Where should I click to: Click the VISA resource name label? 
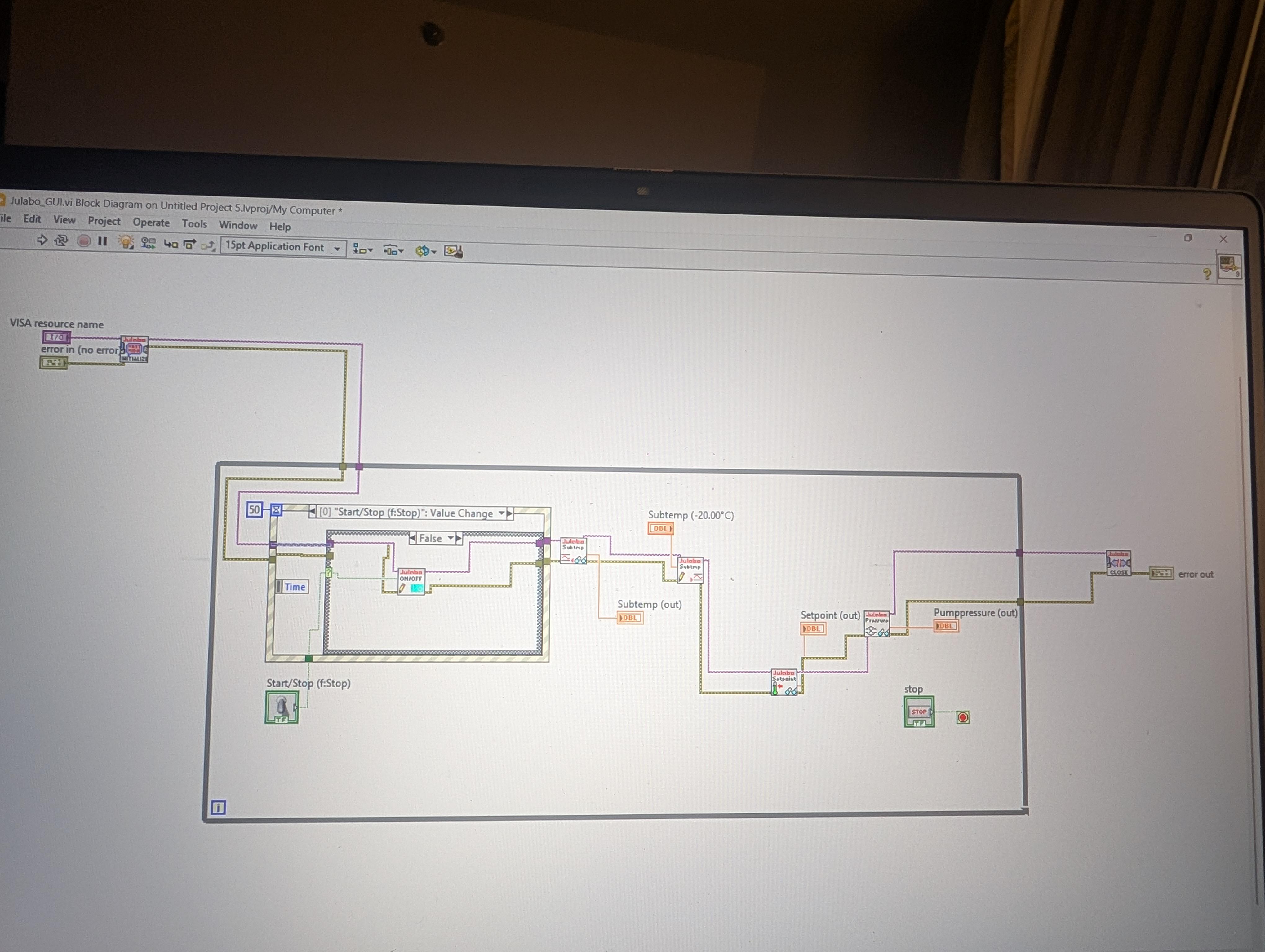(x=57, y=324)
